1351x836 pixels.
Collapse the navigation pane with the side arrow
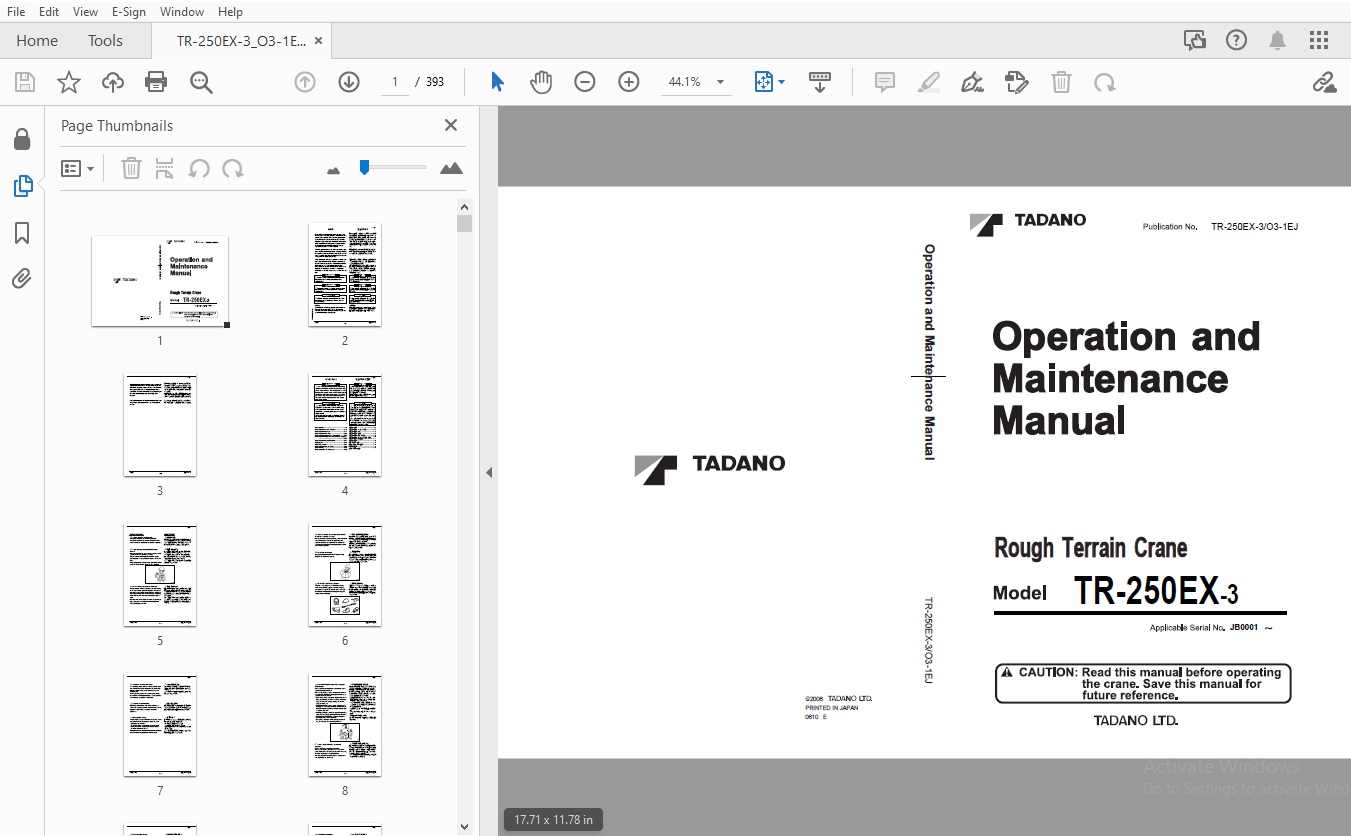click(x=489, y=472)
